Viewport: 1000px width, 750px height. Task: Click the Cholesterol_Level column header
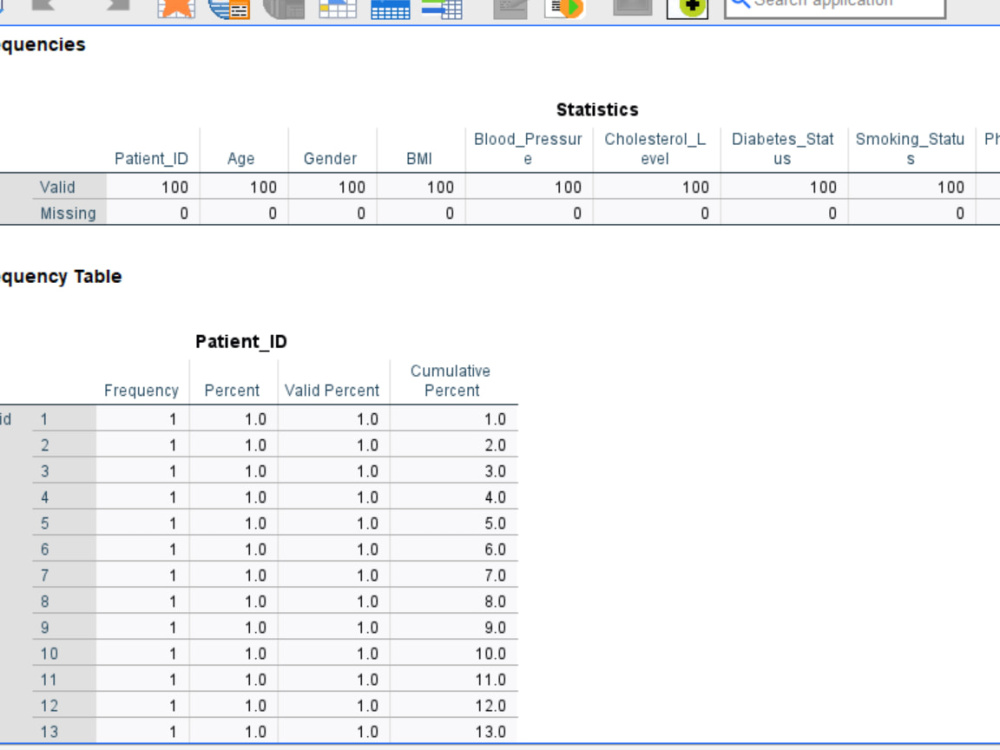tap(655, 149)
